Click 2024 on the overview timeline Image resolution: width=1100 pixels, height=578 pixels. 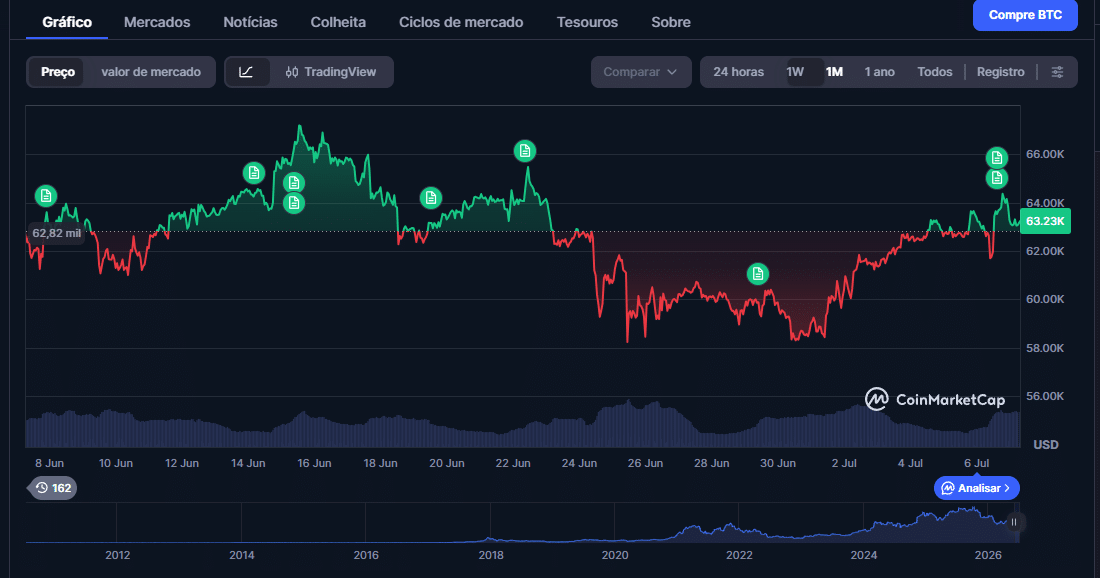tap(864, 555)
